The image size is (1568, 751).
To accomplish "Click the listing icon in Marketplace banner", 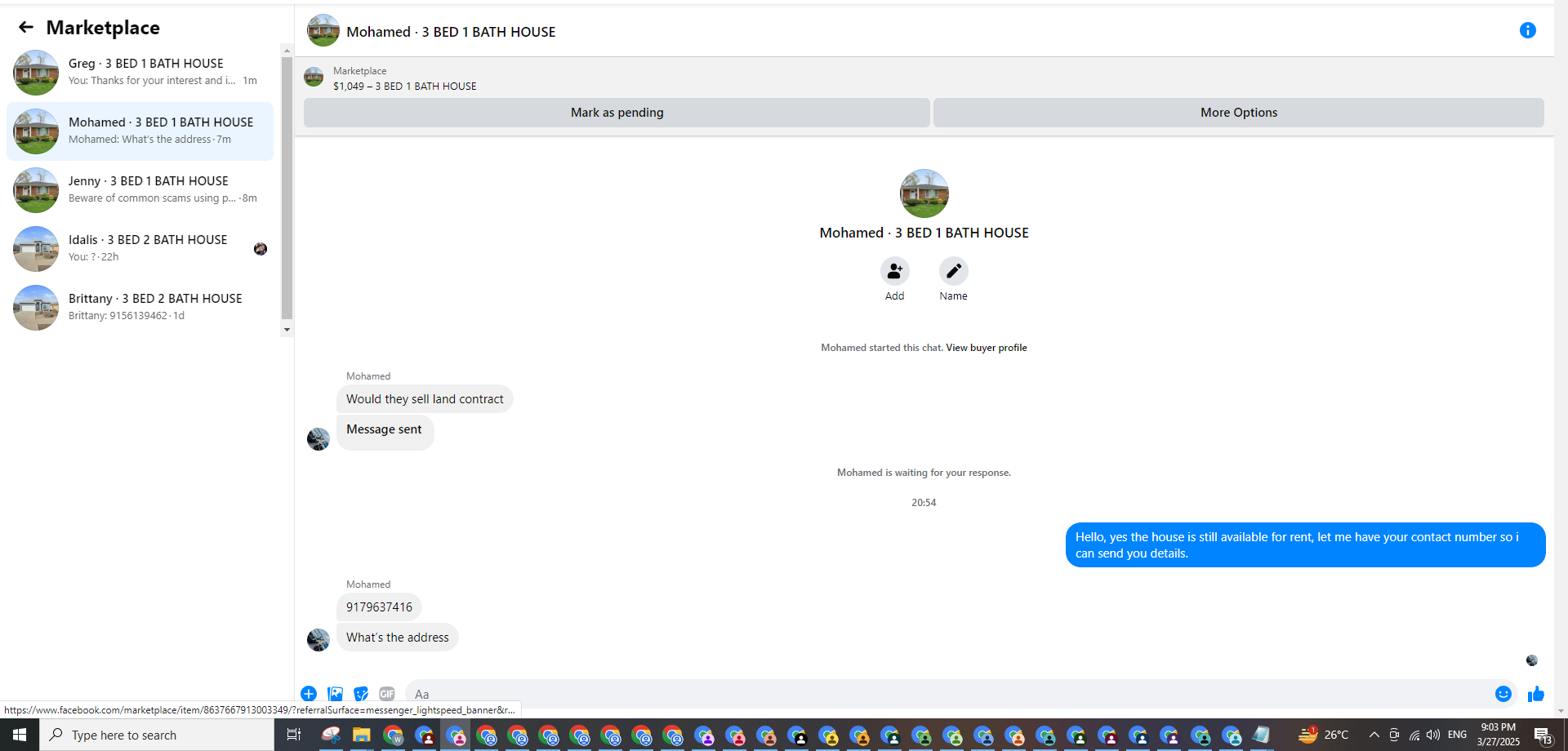I will (314, 78).
